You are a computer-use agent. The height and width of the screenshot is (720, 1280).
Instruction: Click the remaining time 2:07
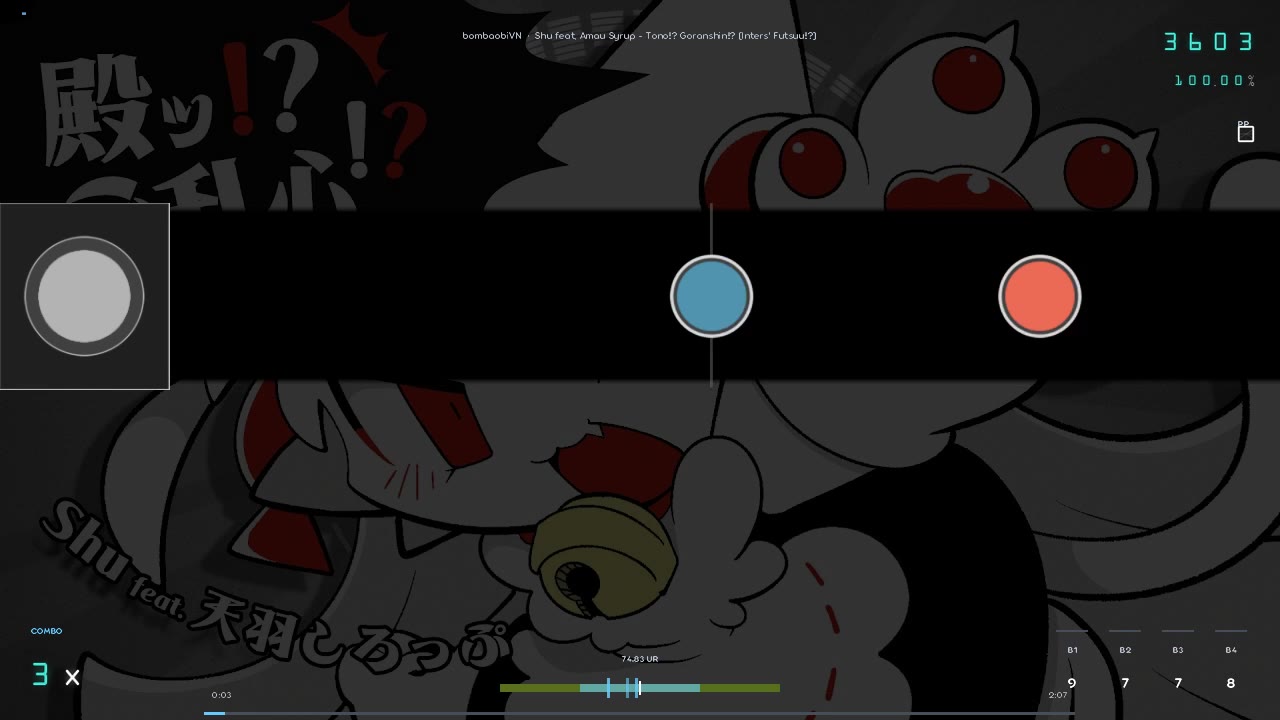point(1057,695)
